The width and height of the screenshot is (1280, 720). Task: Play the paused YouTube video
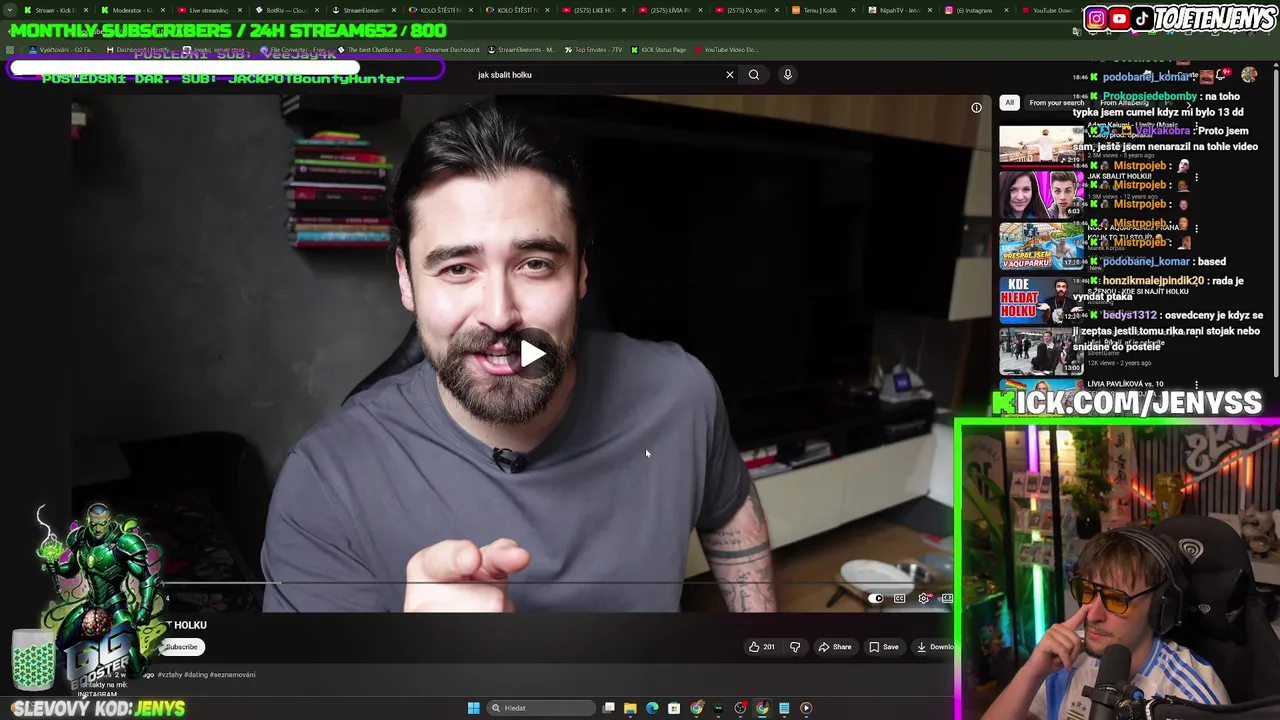532,353
